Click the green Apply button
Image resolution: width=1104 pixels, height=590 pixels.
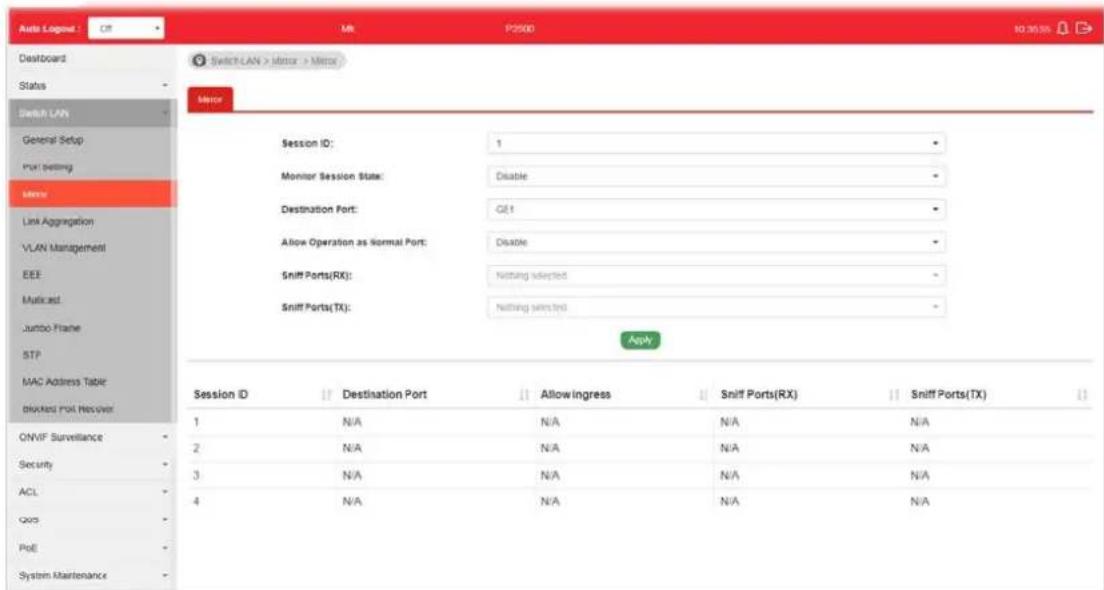[640, 340]
